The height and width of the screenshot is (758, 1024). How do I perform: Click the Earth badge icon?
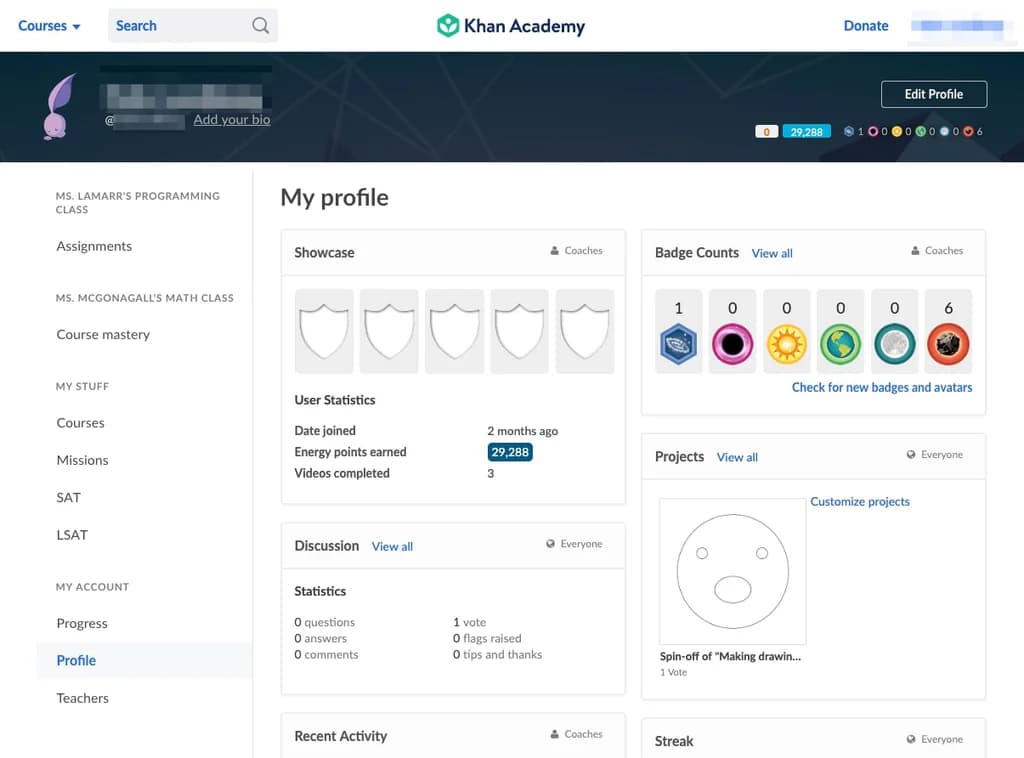tap(840, 344)
